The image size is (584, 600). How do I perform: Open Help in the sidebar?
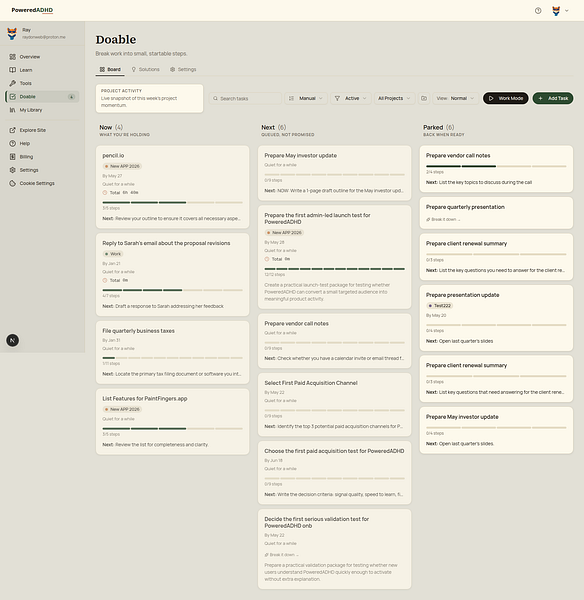pyautogui.click(x=42, y=143)
